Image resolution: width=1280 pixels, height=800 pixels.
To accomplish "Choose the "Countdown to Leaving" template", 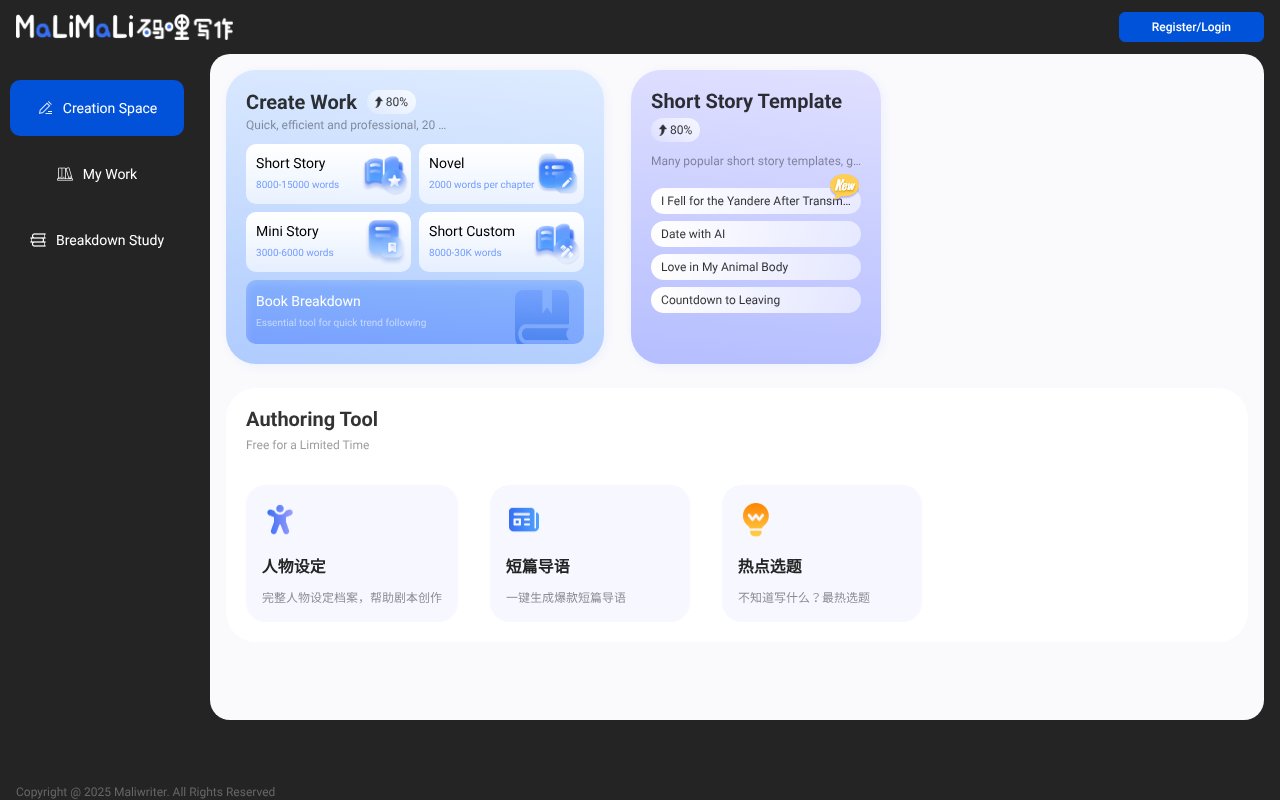I will point(756,300).
